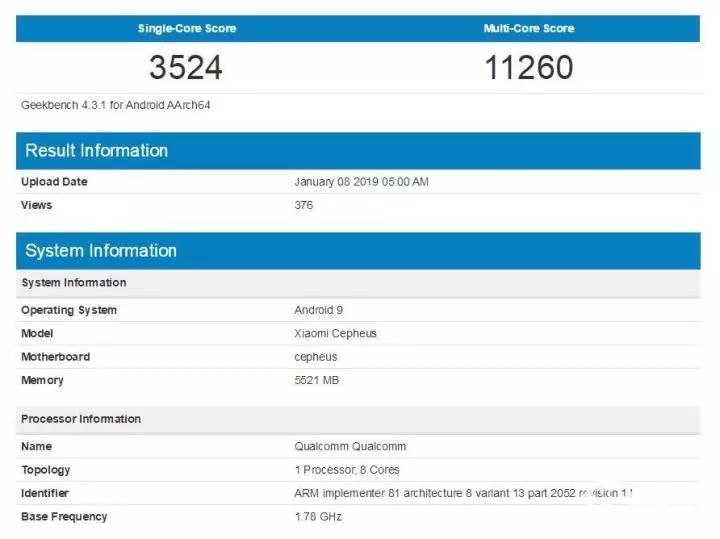Select the 'Qualcomm Qualcomm' processor name

[350, 447]
